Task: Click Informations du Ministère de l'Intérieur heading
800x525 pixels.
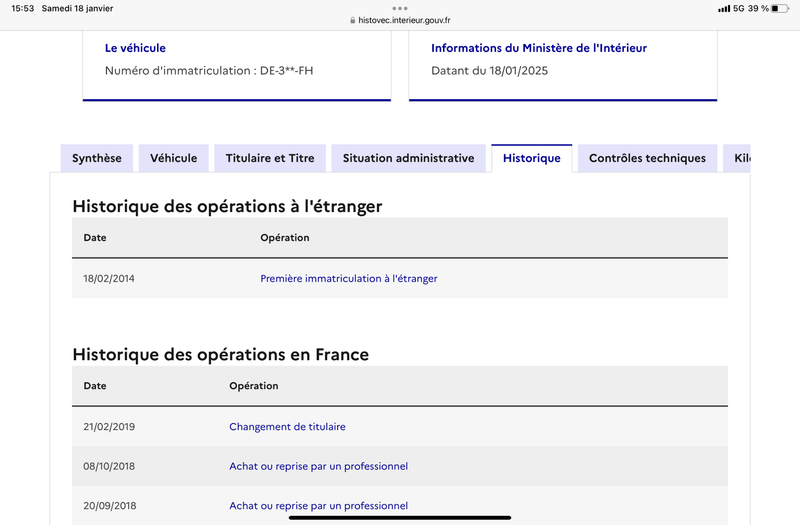Action: (x=539, y=48)
